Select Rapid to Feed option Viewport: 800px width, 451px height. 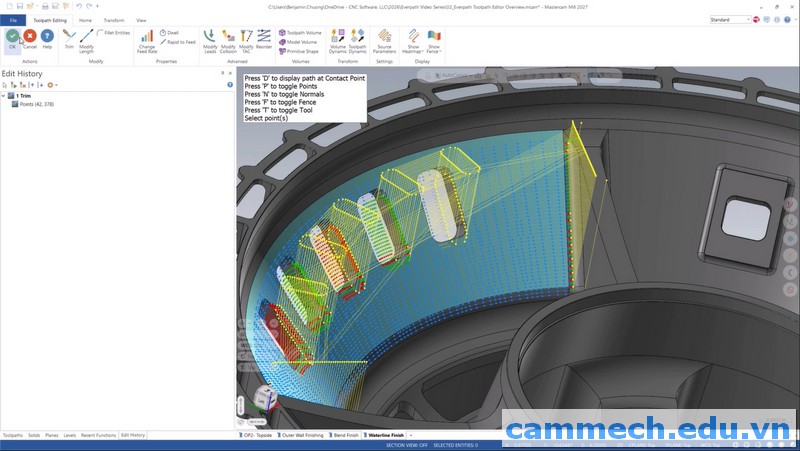[x=178, y=42]
